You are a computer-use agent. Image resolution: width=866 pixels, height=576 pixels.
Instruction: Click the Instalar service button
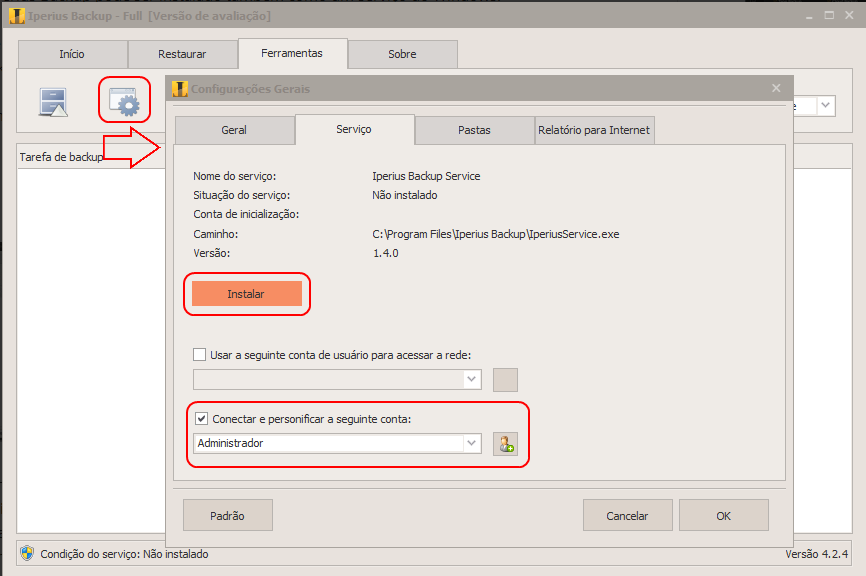(x=246, y=293)
